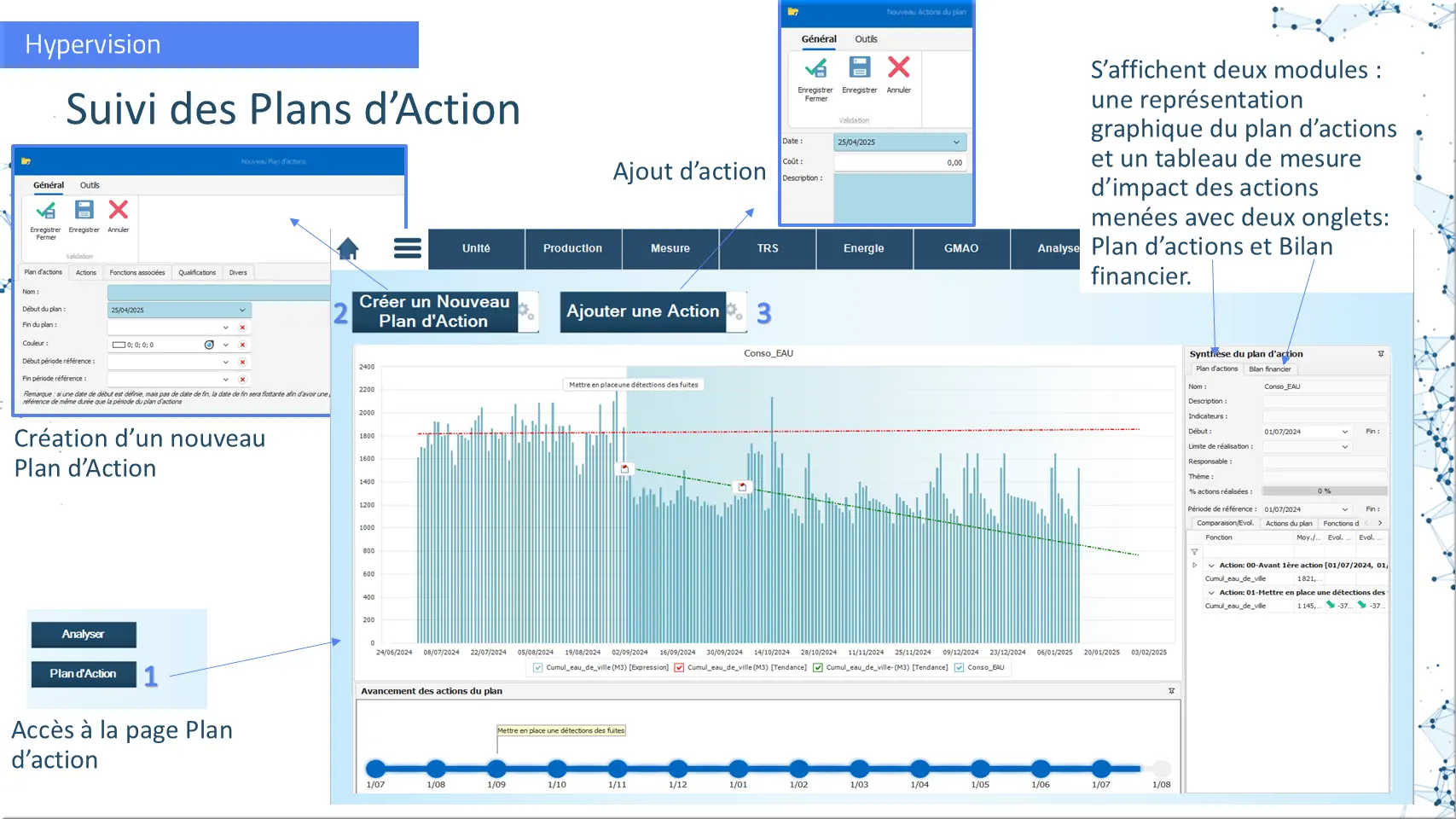Pin the Synthèse du plan d'action panel
Image resolution: width=1456 pixels, height=819 pixels.
click(x=1380, y=354)
